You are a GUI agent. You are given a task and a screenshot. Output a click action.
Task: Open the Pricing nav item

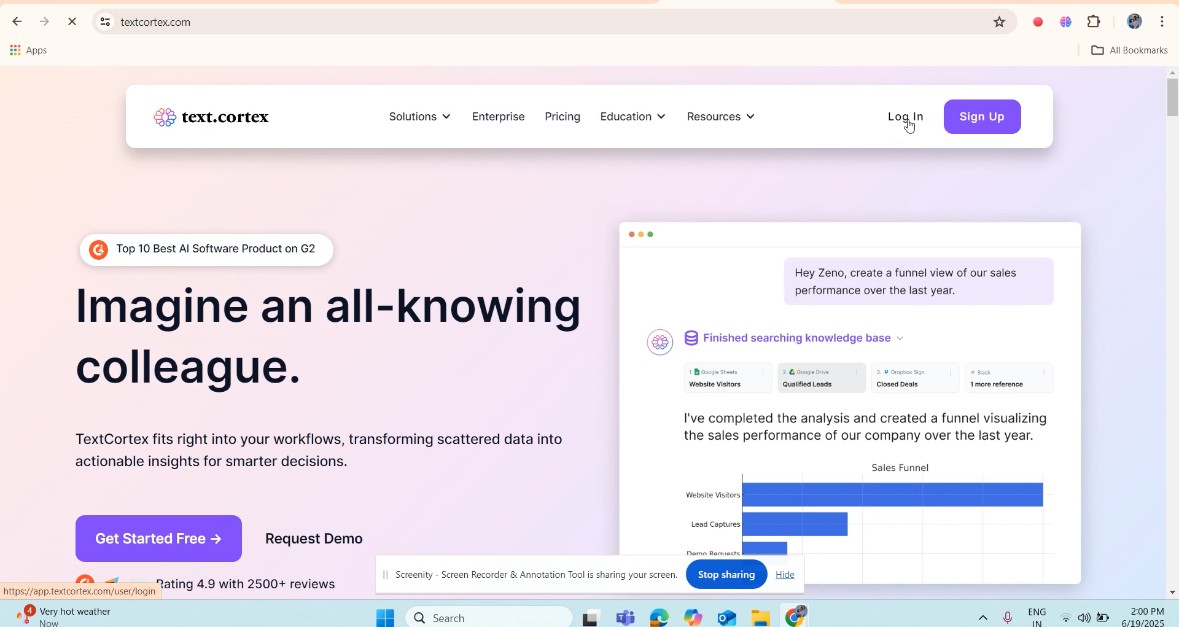tap(562, 117)
